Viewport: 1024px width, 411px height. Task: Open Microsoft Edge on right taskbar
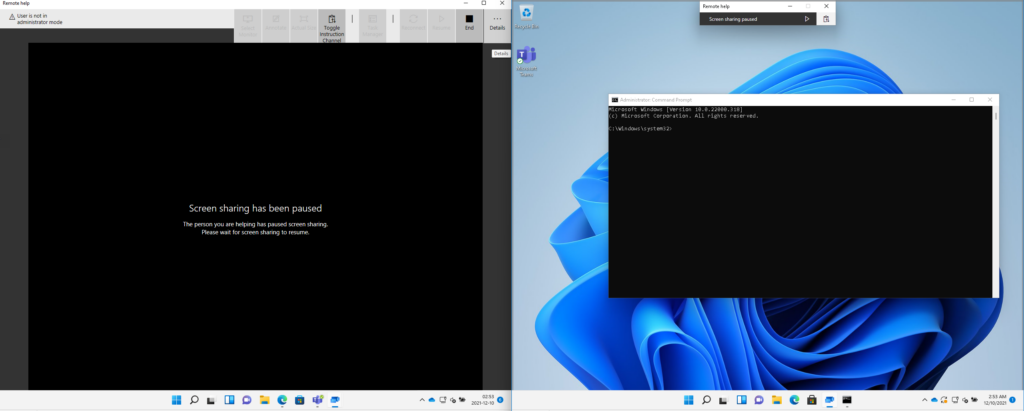click(794, 400)
